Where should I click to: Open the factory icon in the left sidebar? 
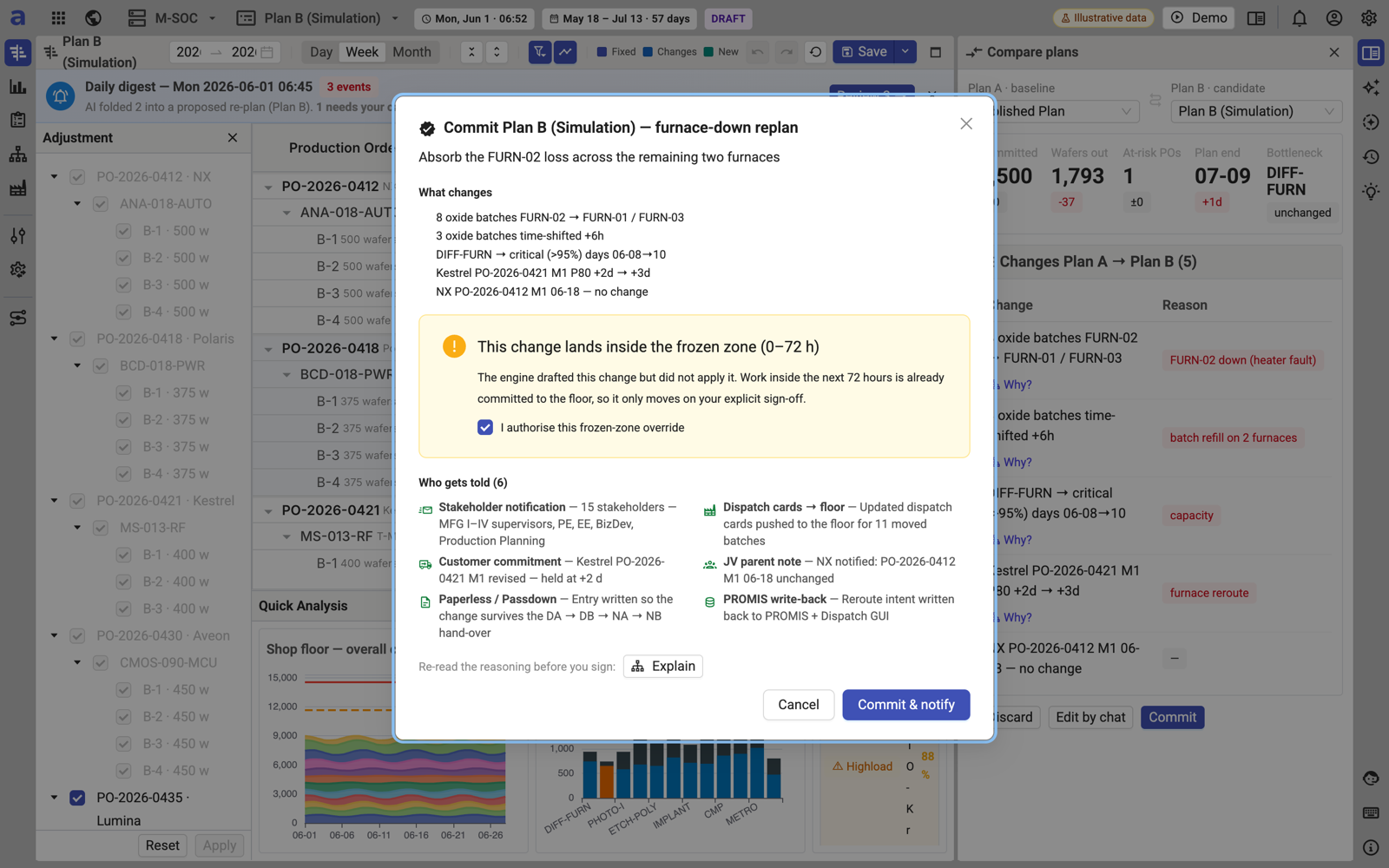point(17,188)
